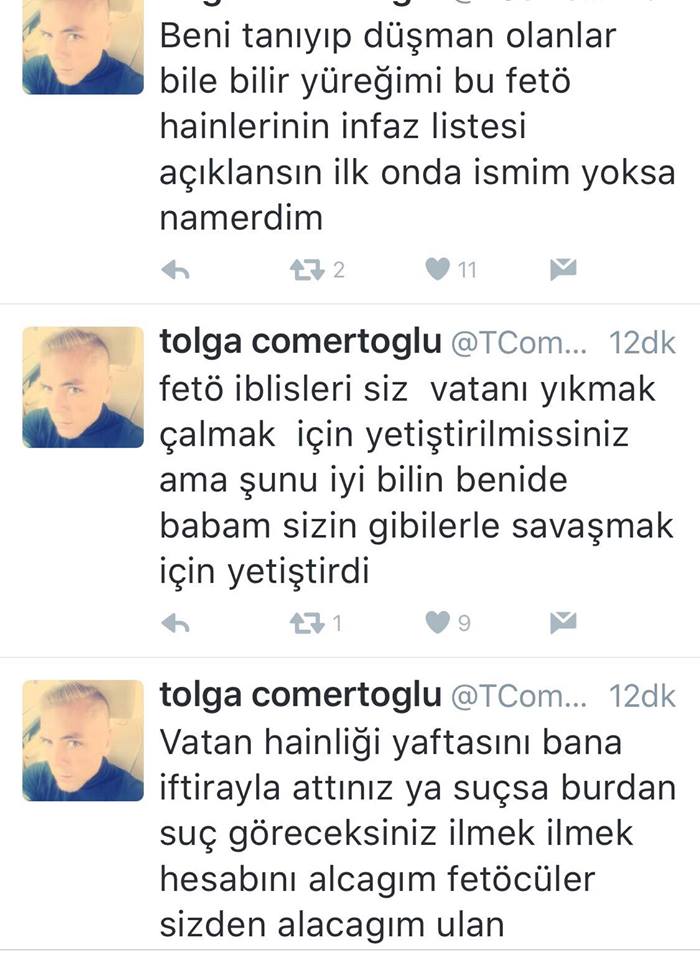Like the tweet with 9 likes
Image resolution: width=700 pixels, height=960 pixels.
pyautogui.click(x=437, y=623)
